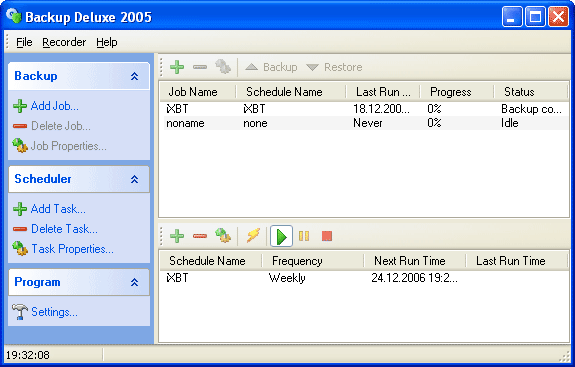Click the Delete Job minus icon in sidebar

[20, 126]
